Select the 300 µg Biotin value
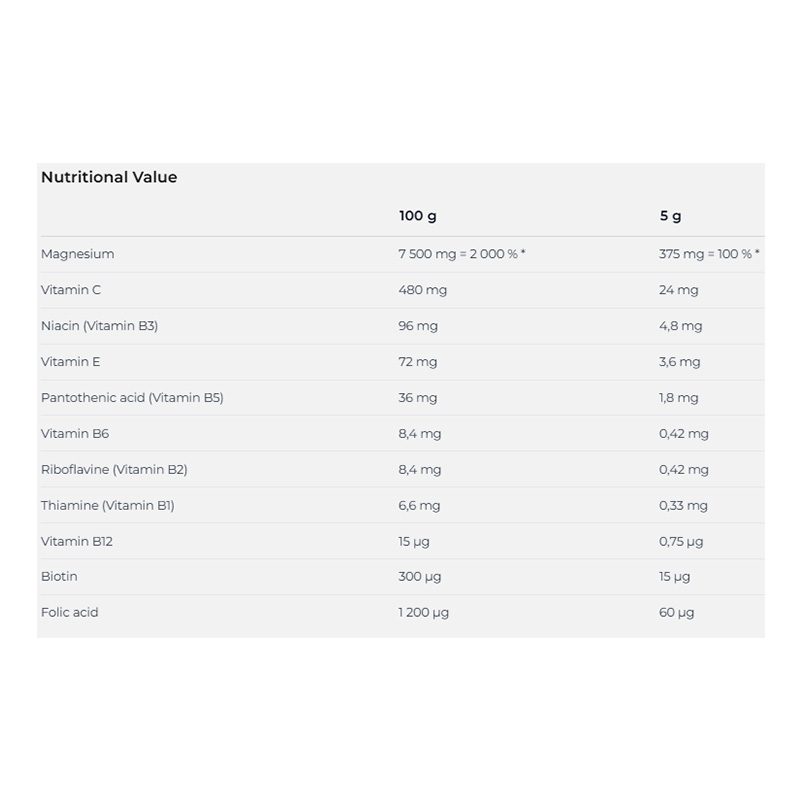The image size is (800, 800). point(419,576)
